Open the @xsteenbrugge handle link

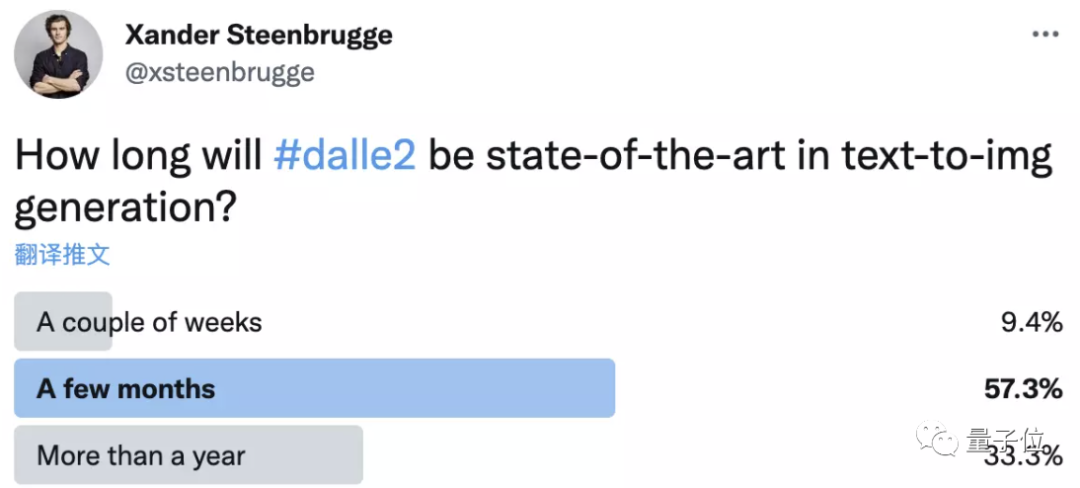point(219,72)
